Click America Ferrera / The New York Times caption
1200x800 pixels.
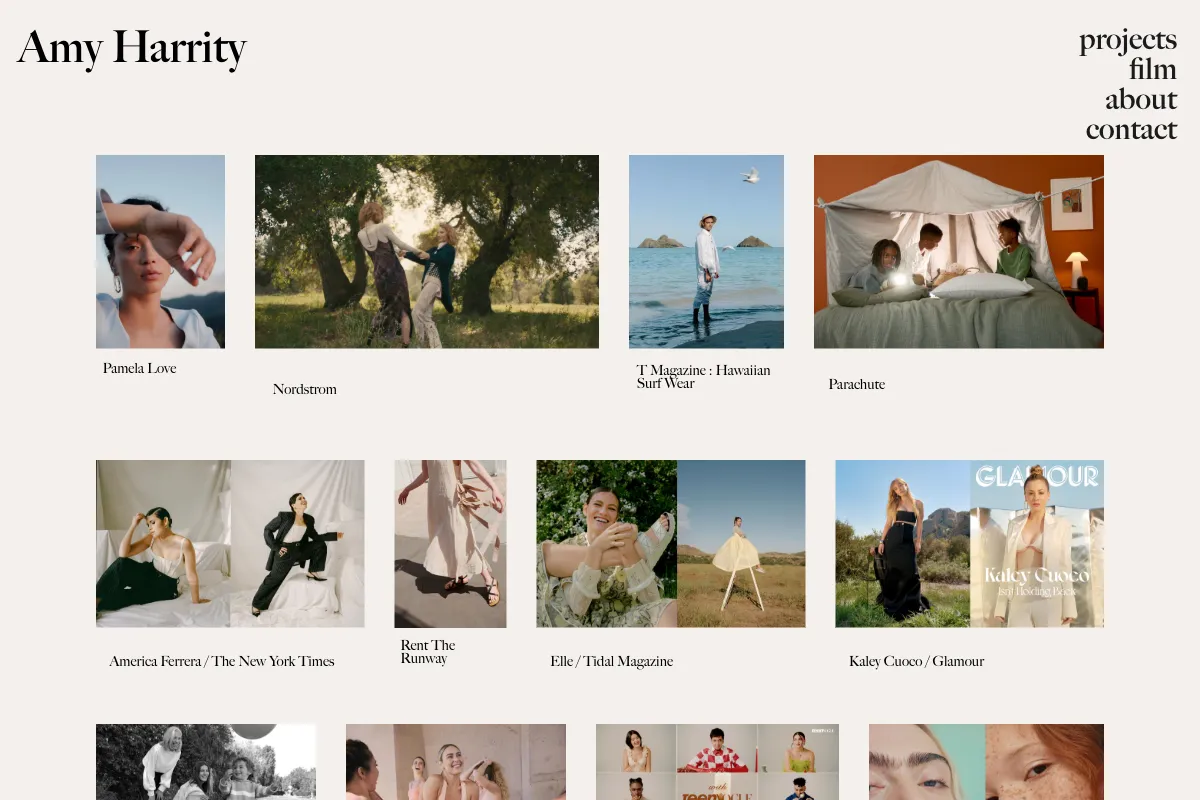pyautogui.click(x=222, y=661)
